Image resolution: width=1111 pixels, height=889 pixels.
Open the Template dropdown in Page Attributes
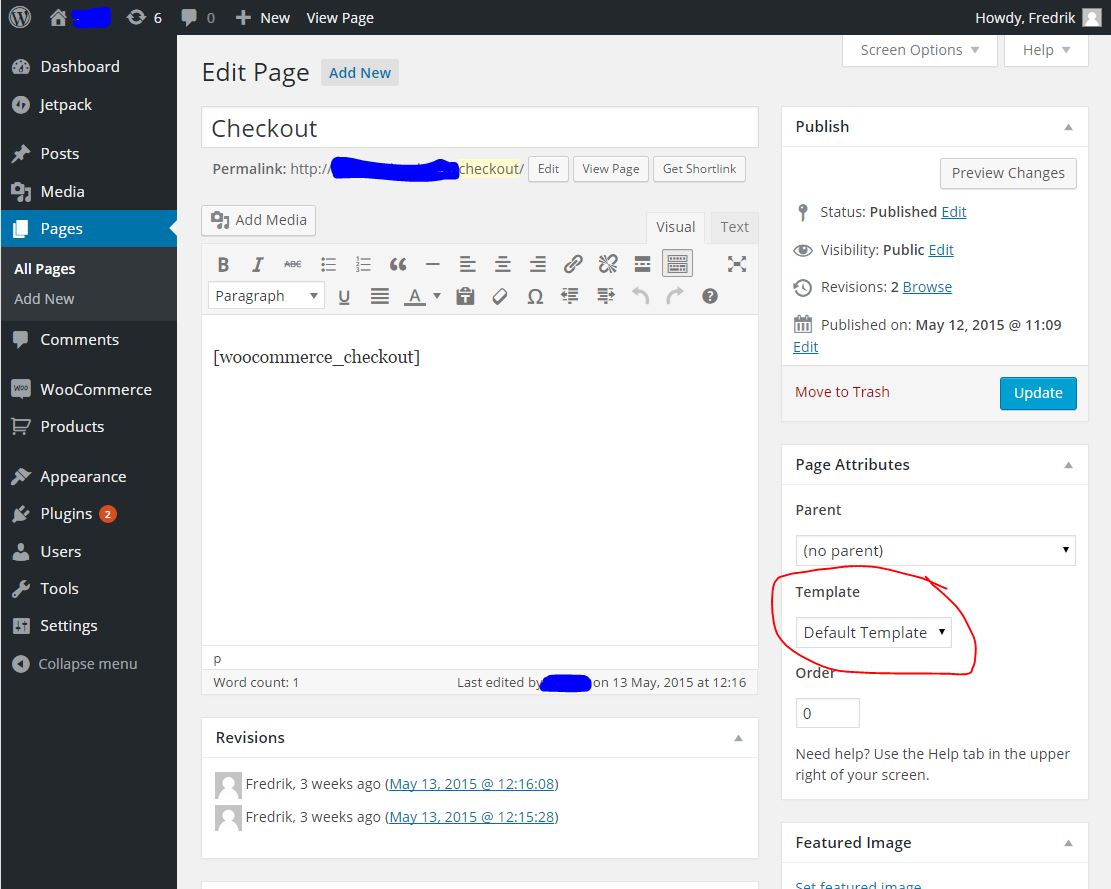coord(874,632)
